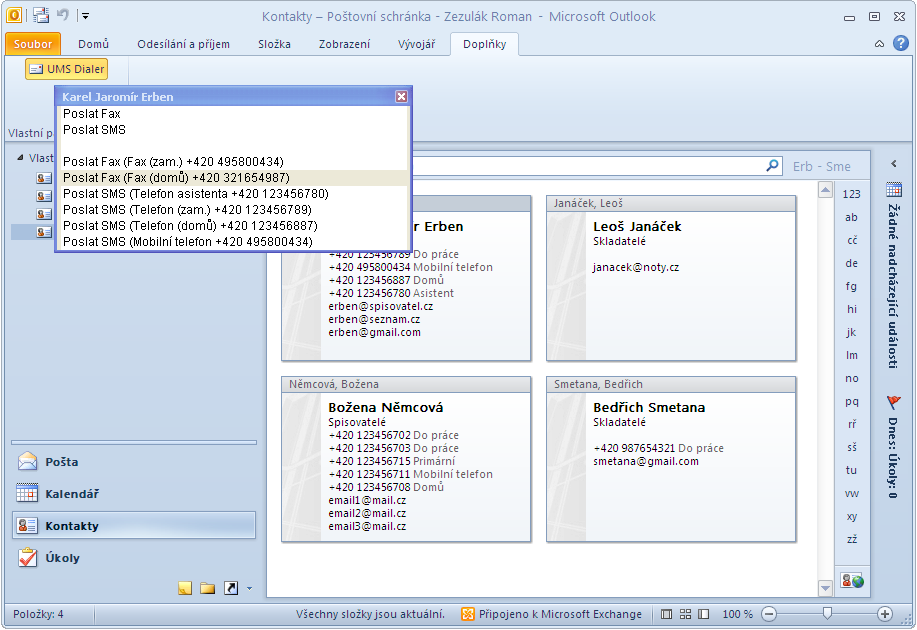The height and width of the screenshot is (630, 917).
Task: Select the Doplňky ribbon tab
Action: (x=484, y=44)
